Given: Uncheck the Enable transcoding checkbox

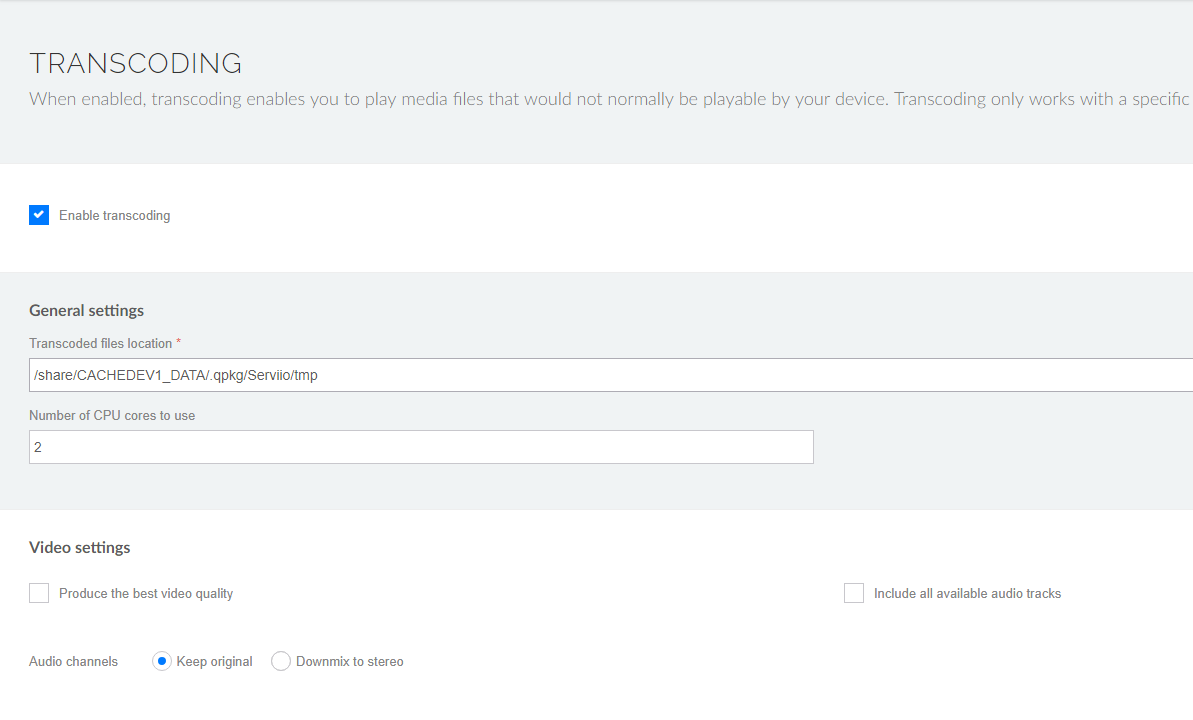Looking at the screenshot, I should (x=39, y=215).
